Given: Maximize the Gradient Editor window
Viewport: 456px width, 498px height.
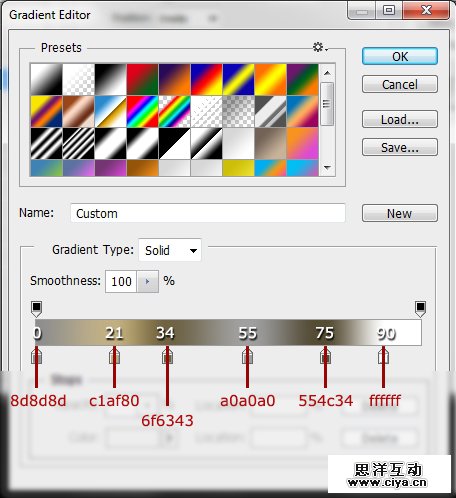Looking at the screenshot, I should (x=389, y=10).
